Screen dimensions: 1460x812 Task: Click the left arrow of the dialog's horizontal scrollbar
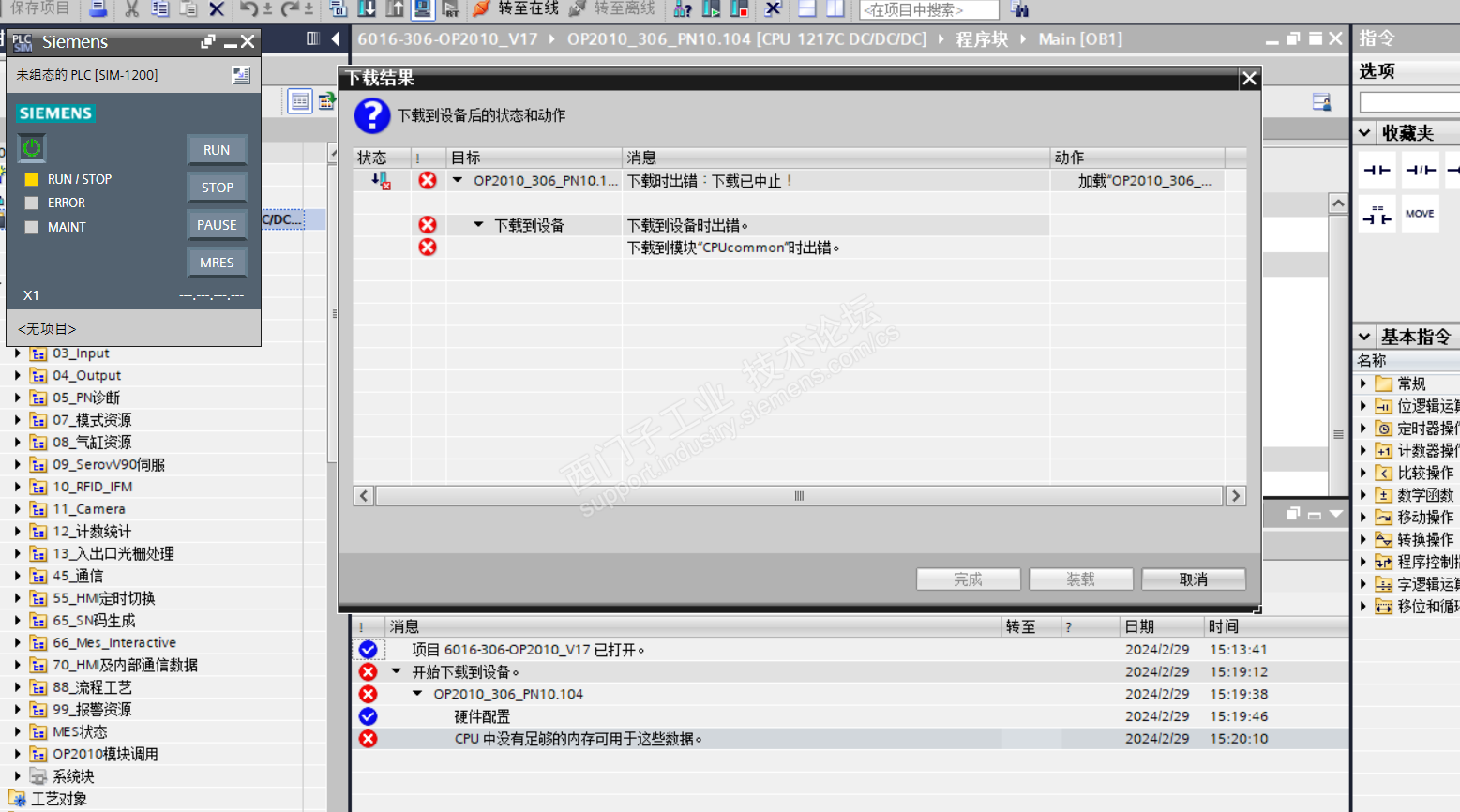(x=365, y=496)
